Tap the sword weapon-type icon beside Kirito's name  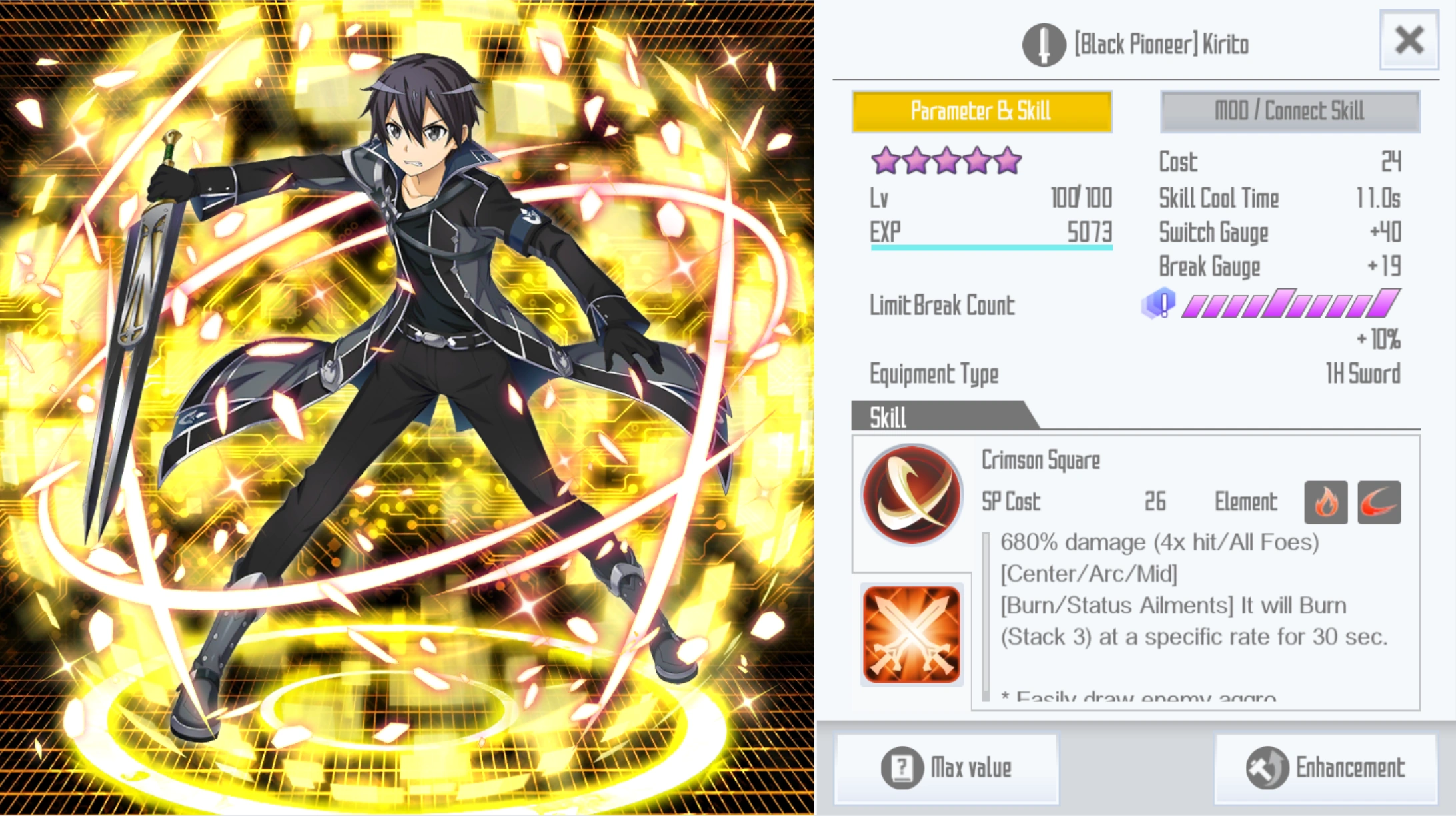click(x=1044, y=45)
